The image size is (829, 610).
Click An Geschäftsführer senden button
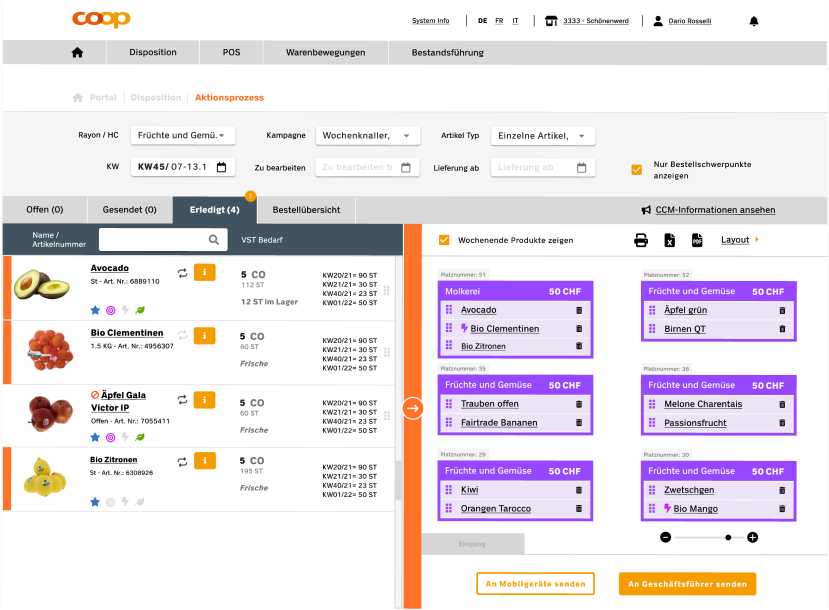point(687,584)
